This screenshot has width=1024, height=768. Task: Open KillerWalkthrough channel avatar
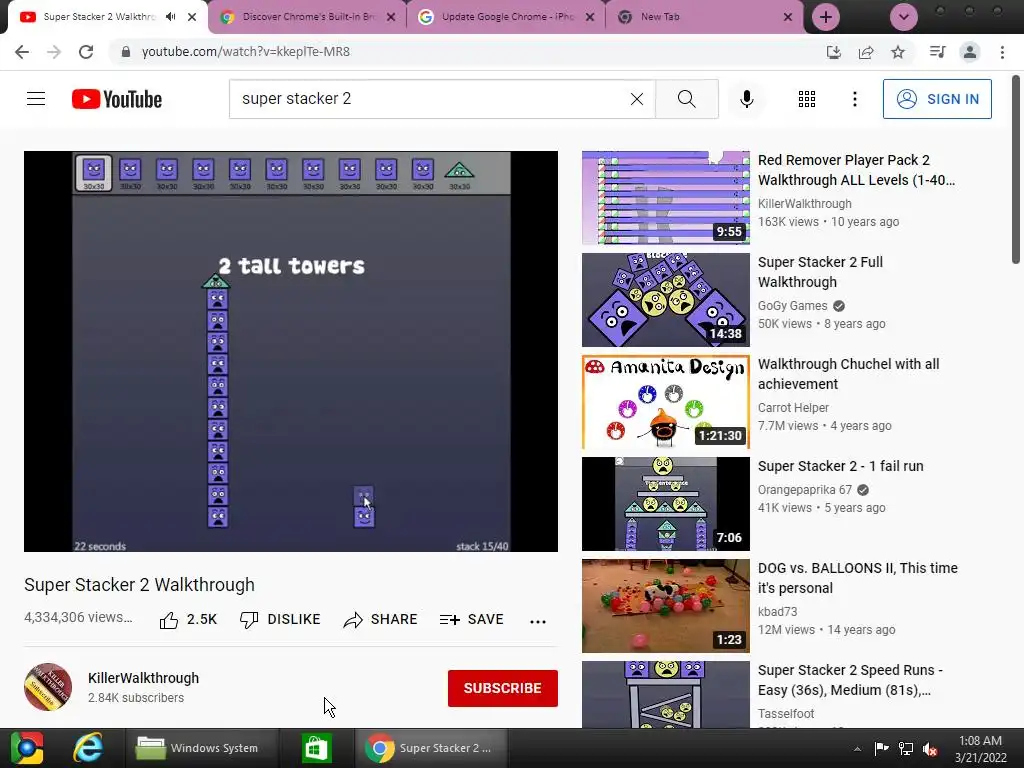point(48,687)
